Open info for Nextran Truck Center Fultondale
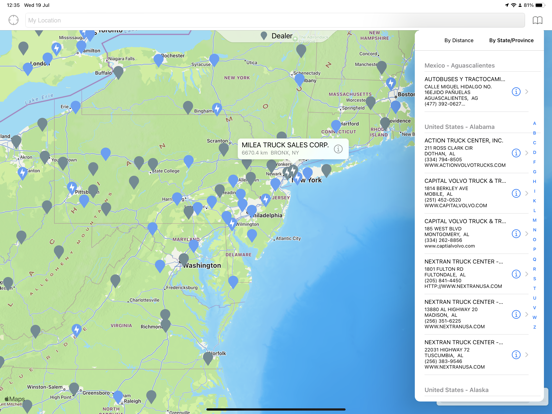This screenshot has height=414, width=552. (516, 274)
